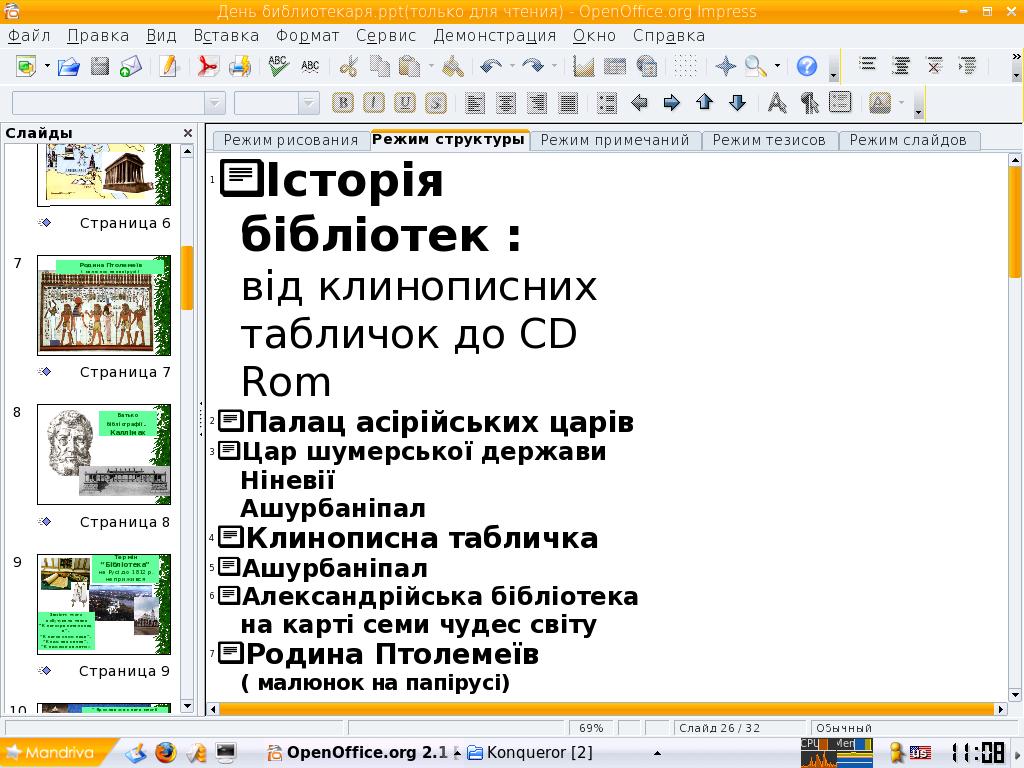Demote outline item with right arrow
1024x768 pixels.
pos(671,103)
